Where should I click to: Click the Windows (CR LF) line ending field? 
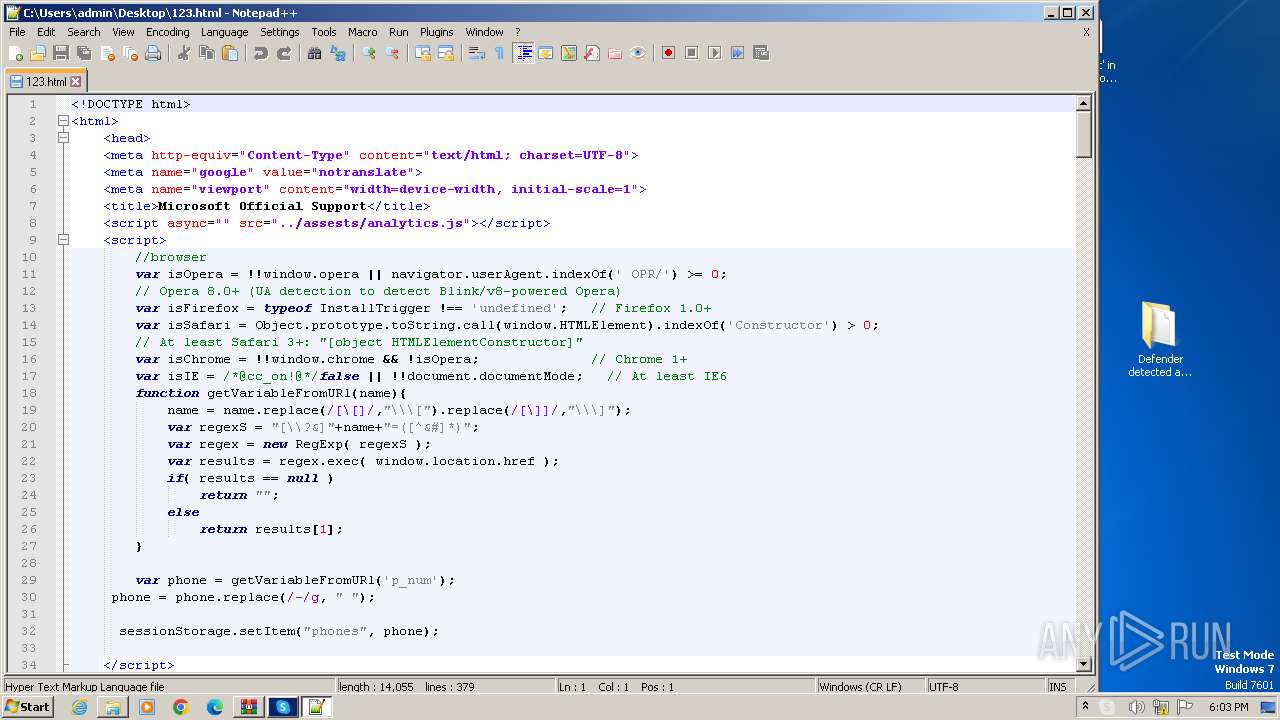tap(870, 687)
